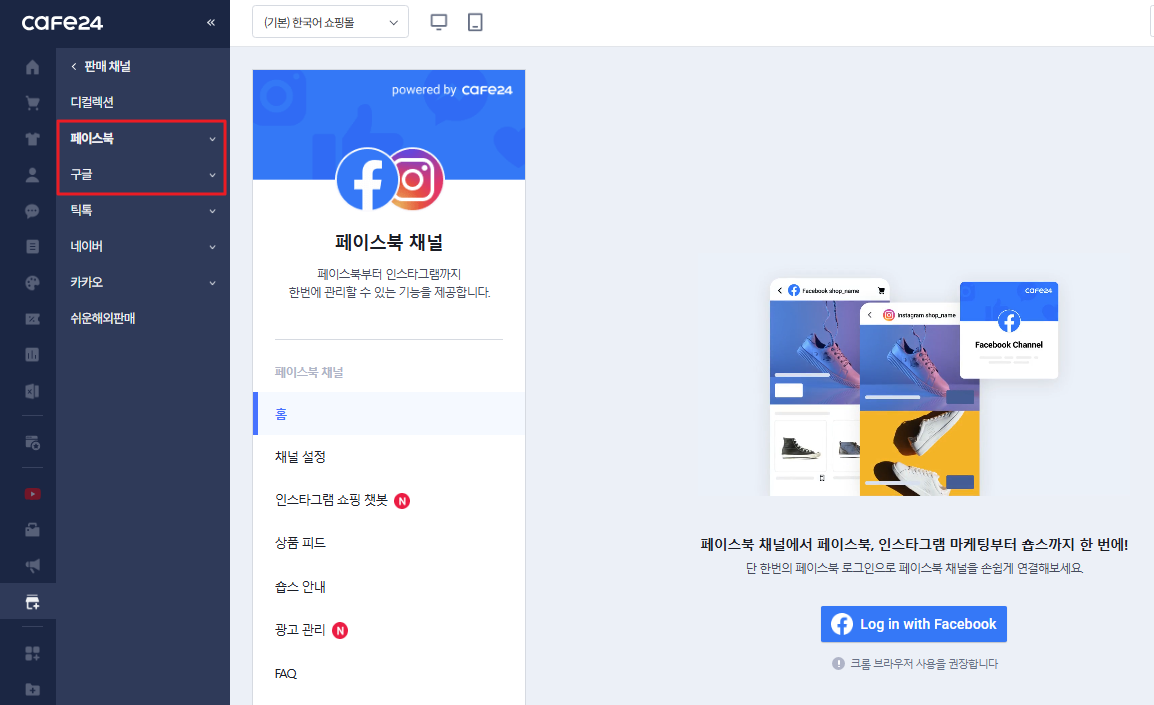Image resolution: width=1154 pixels, height=705 pixels.
Task: Open the bar chart statistics icon
Action: (32, 355)
